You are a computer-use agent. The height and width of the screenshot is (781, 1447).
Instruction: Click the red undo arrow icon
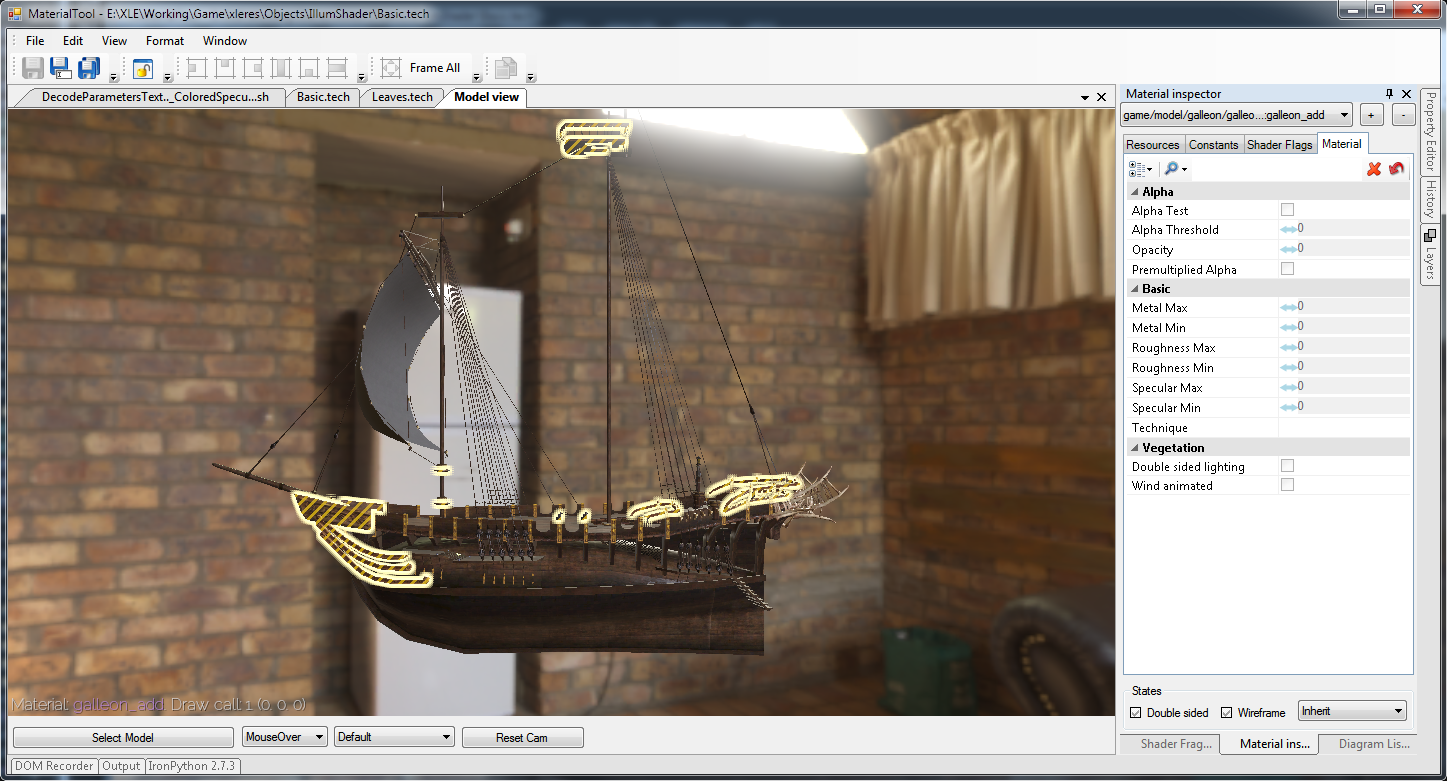[x=1397, y=169]
